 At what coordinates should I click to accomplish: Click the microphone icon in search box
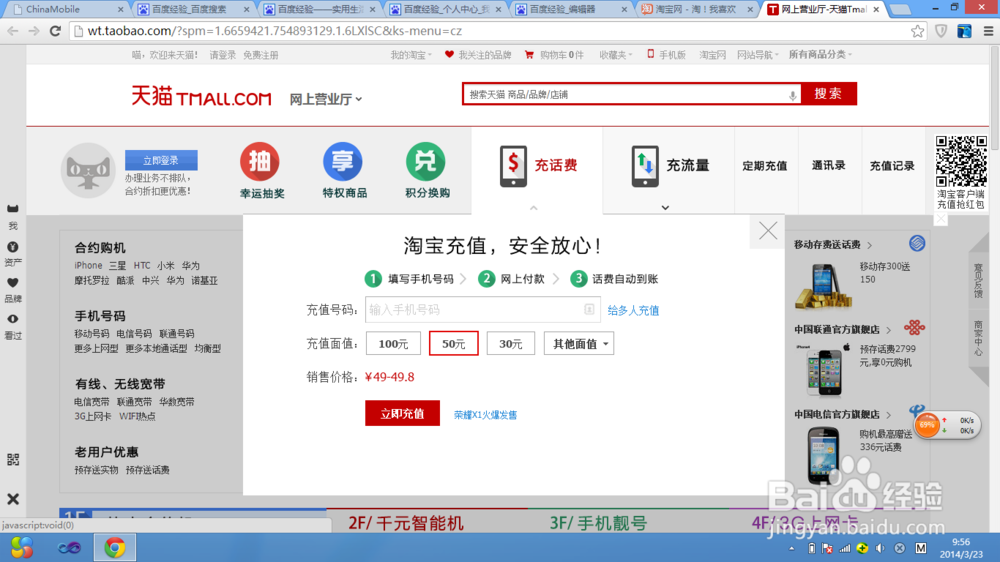pyautogui.click(x=792, y=95)
